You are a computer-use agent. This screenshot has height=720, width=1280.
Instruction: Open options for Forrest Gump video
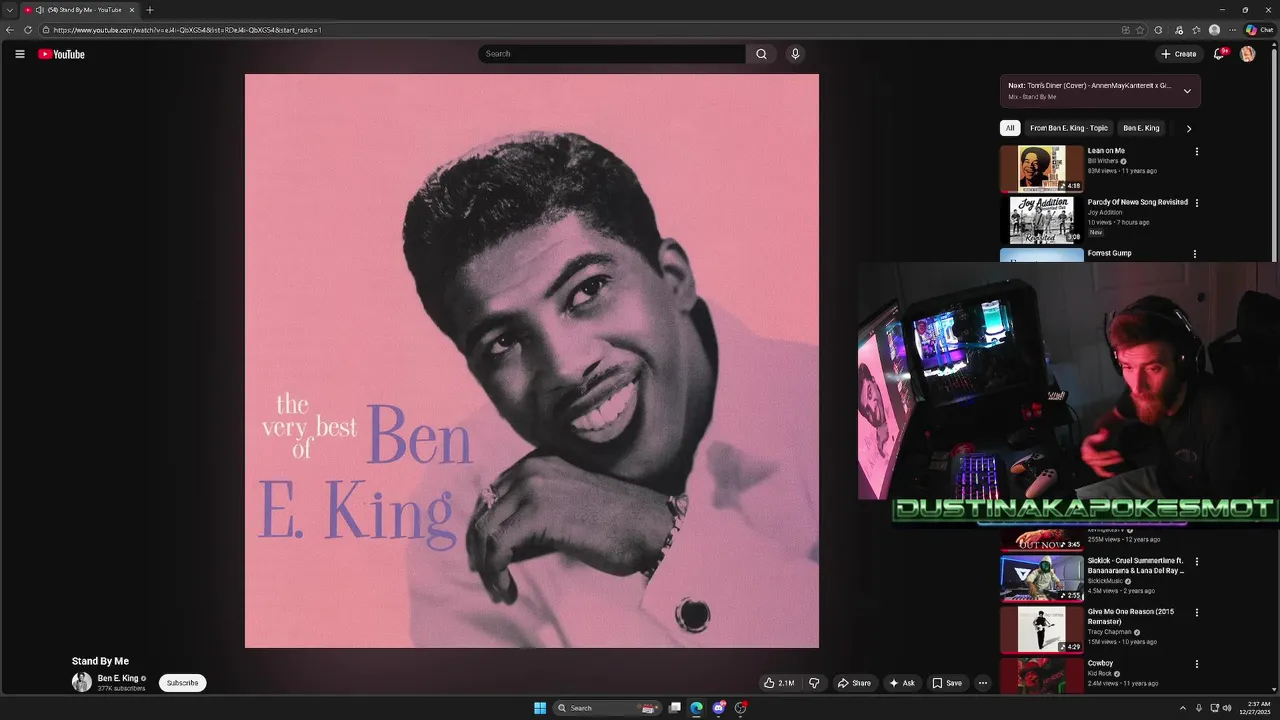(1196, 254)
